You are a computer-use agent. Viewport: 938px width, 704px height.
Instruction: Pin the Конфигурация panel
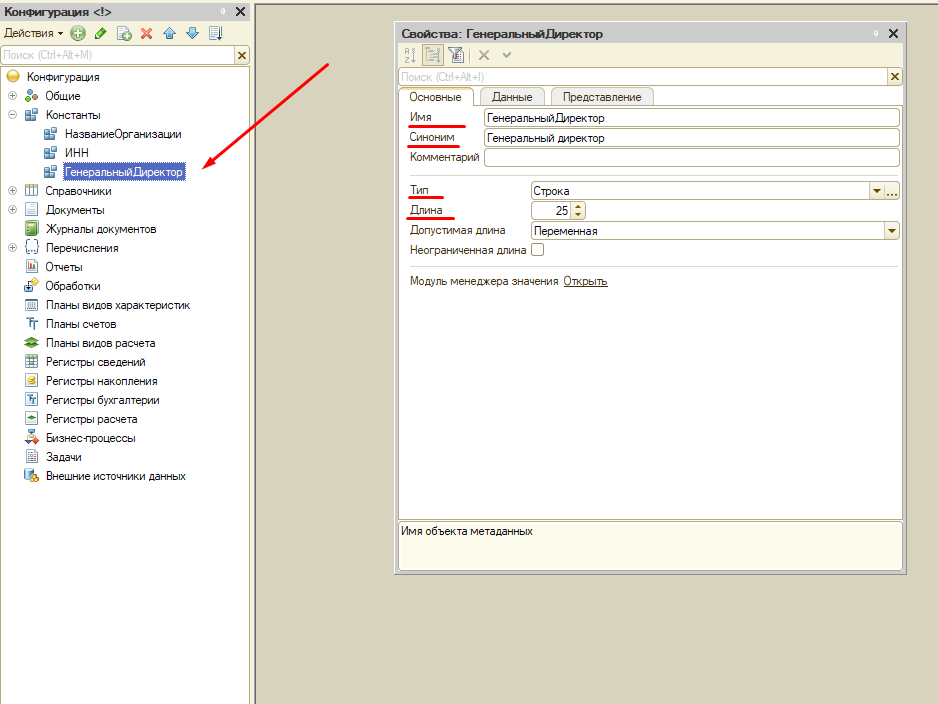[223, 11]
